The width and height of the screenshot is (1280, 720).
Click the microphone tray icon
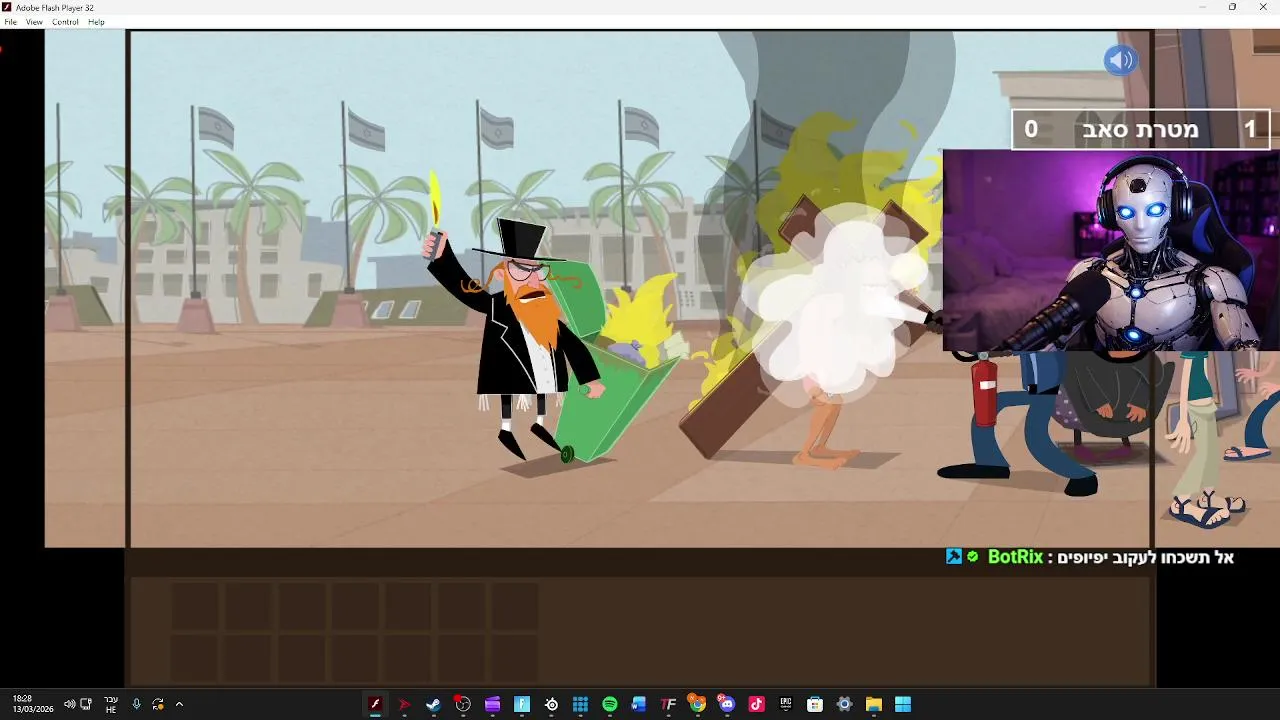point(137,704)
